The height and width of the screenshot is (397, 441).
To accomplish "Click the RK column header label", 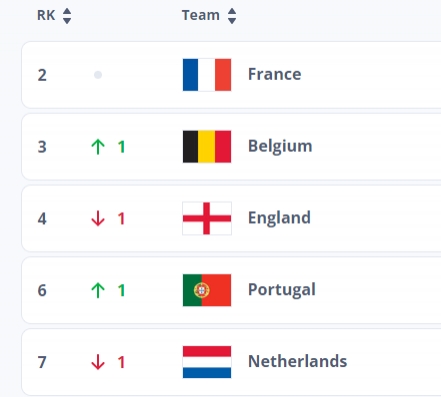I will [x=46, y=15].
